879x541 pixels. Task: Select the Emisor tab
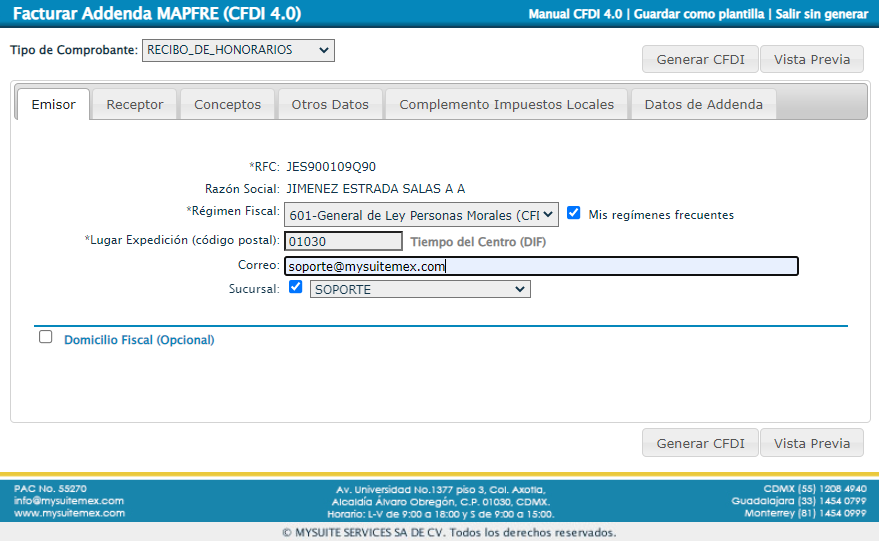[53, 104]
